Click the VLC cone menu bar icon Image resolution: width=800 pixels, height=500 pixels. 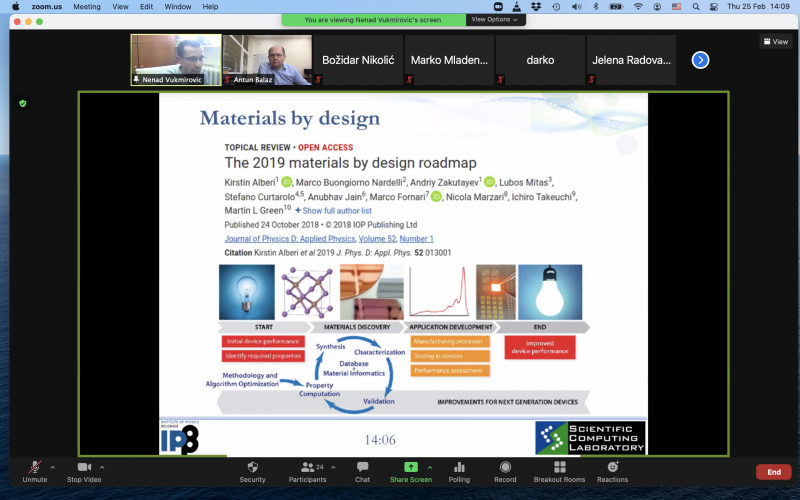[x=516, y=7]
